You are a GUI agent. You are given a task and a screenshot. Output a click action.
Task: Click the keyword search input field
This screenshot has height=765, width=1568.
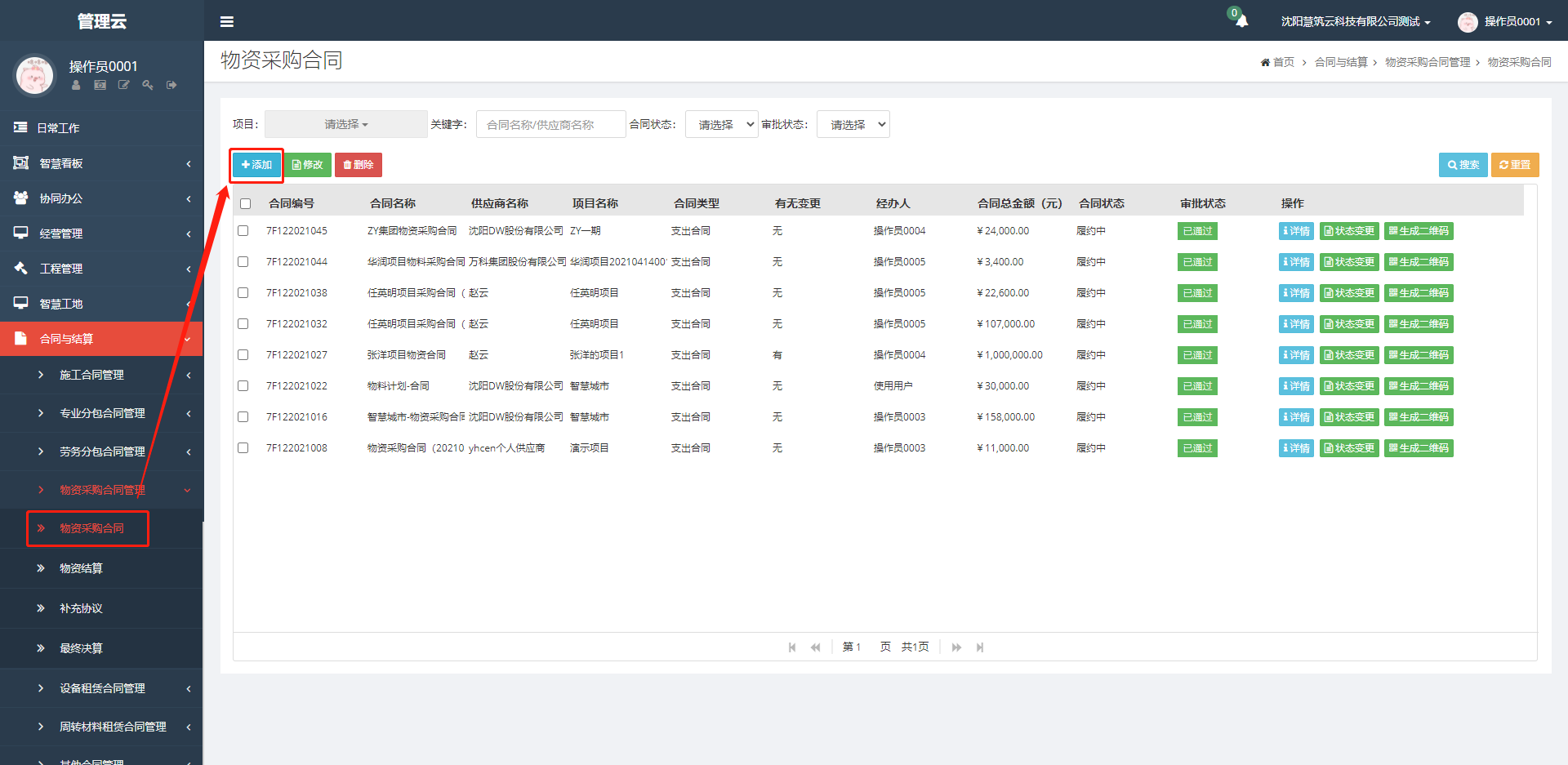tap(550, 125)
